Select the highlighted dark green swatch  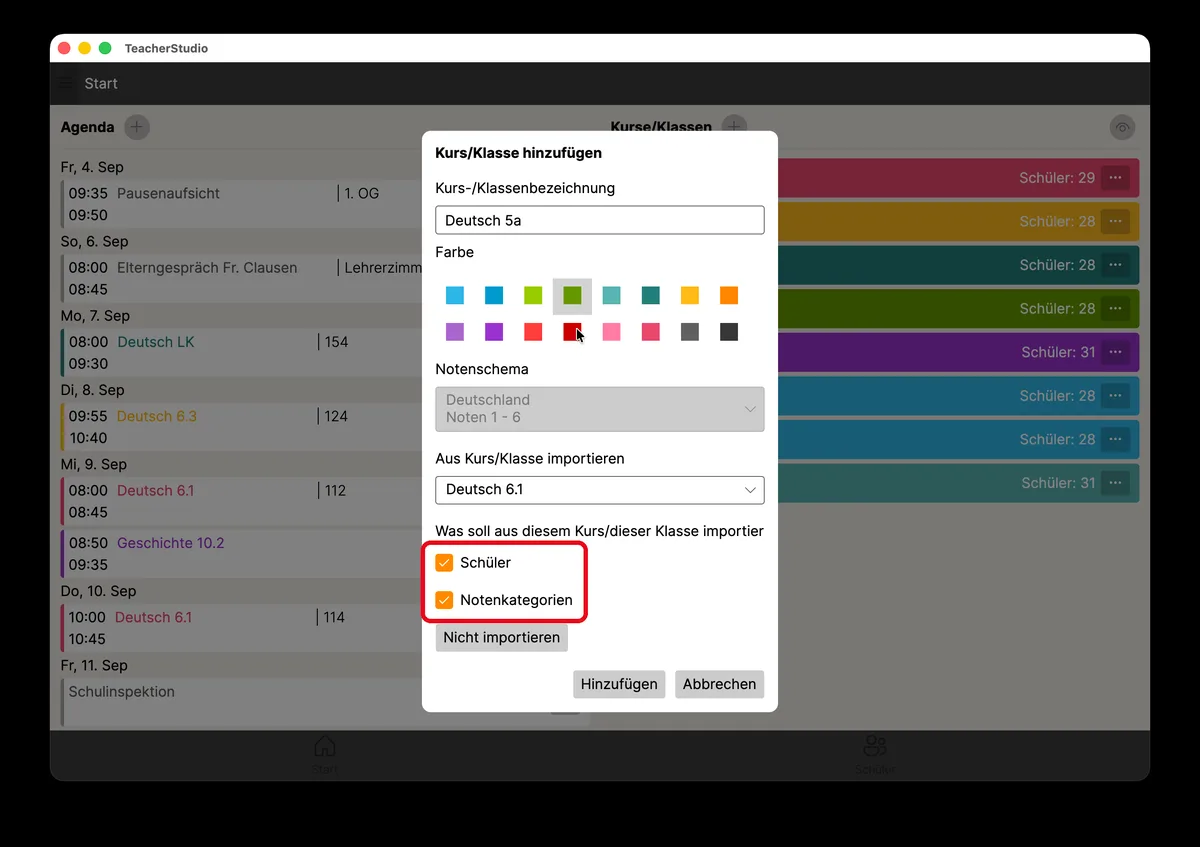(x=572, y=296)
